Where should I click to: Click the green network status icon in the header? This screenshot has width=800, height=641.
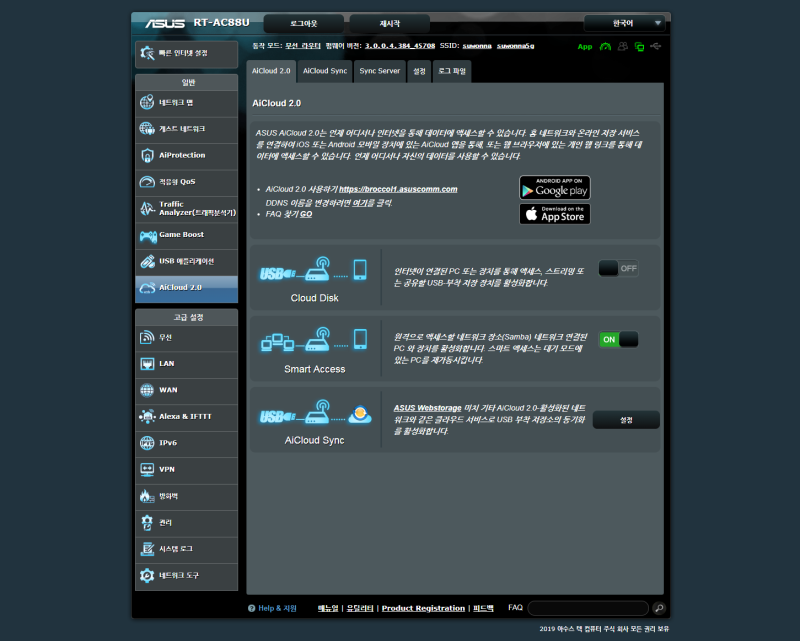pos(639,46)
